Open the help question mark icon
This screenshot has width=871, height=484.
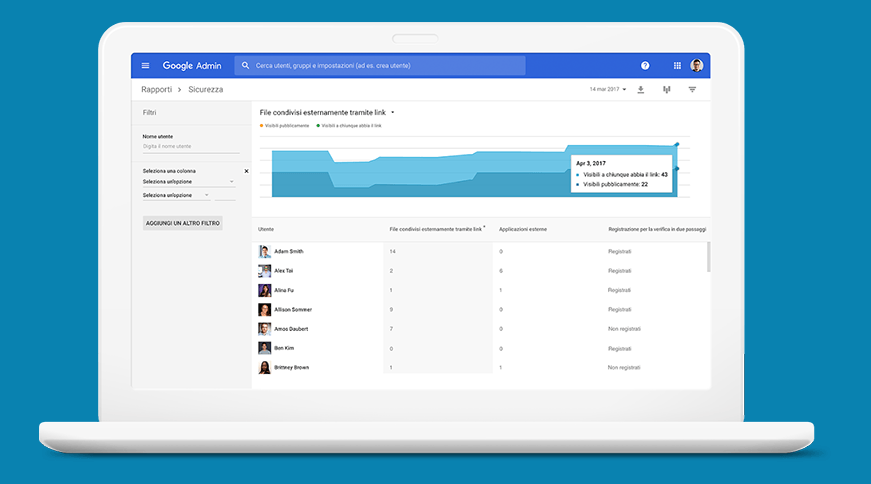click(645, 66)
